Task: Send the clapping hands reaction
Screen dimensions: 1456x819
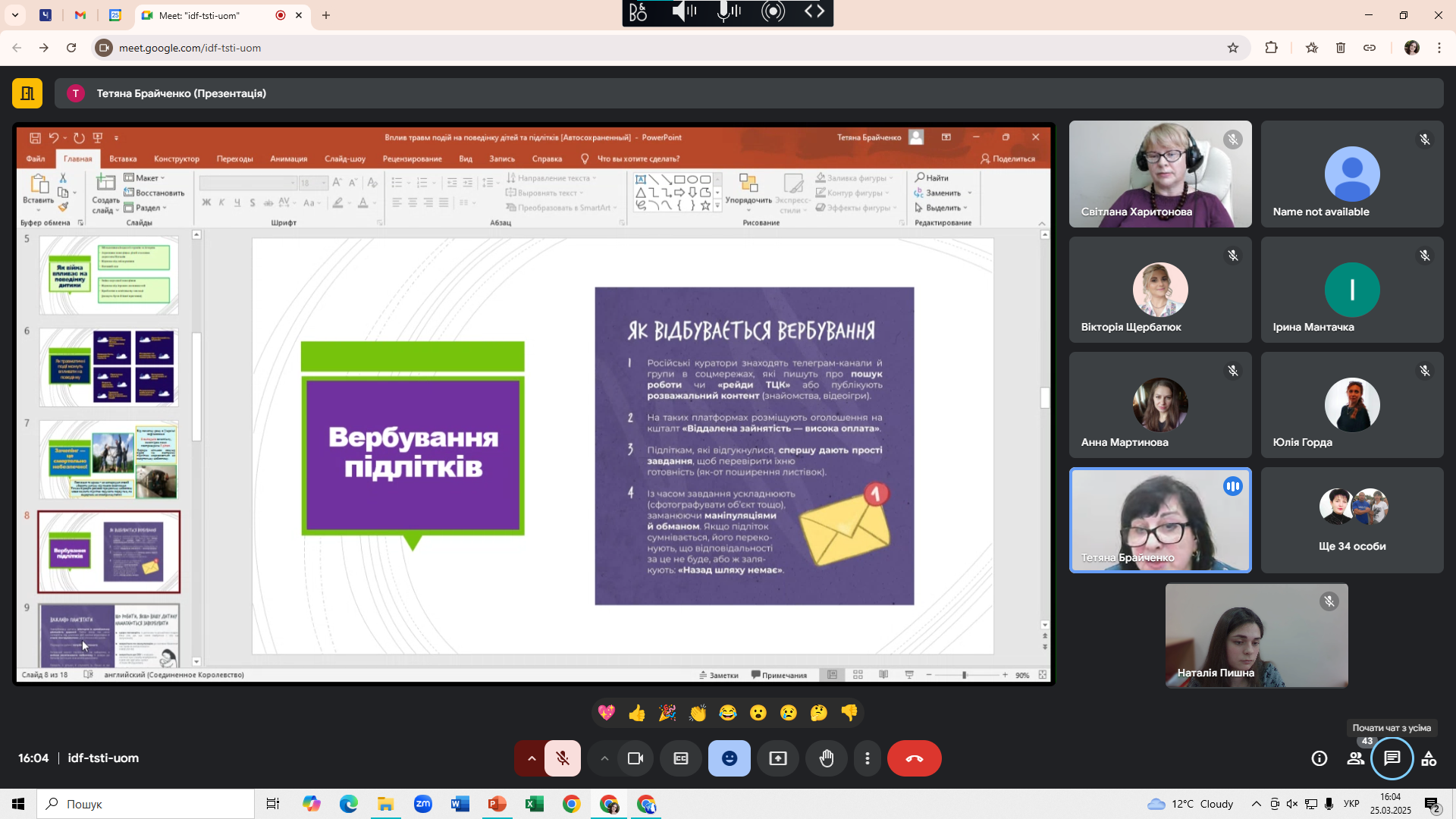Action: click(698, 713)
